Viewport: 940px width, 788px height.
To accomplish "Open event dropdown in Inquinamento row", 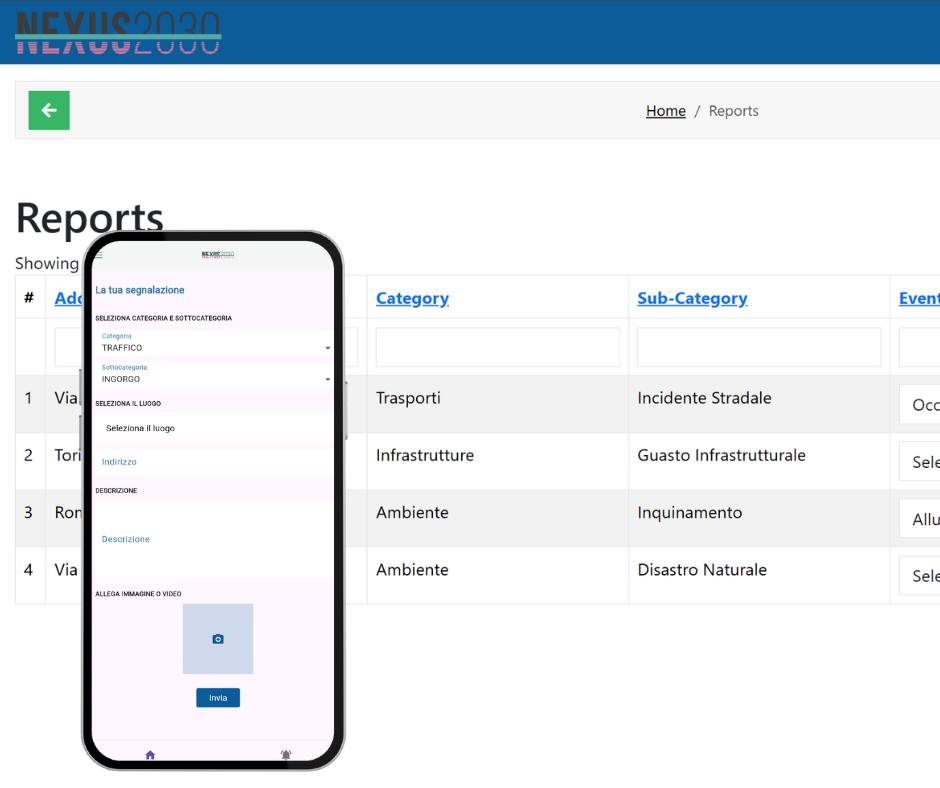I will tap(919, 518).
